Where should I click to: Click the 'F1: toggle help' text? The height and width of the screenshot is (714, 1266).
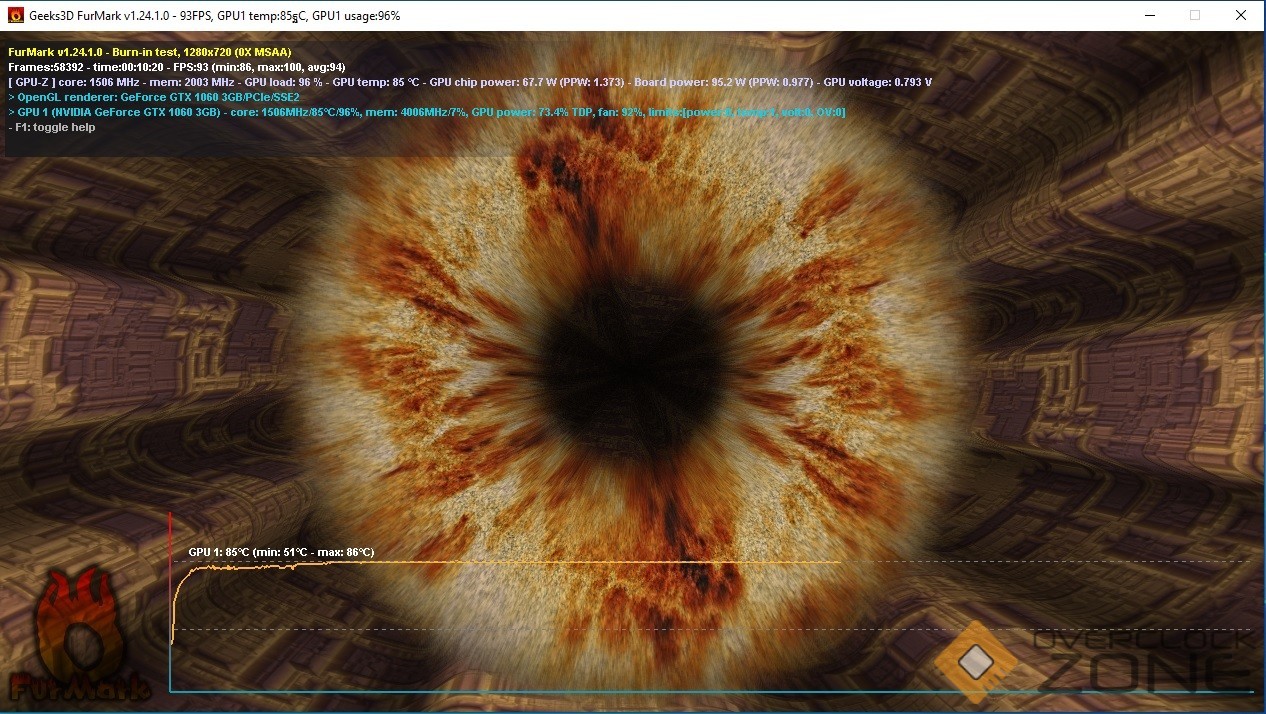coord(52,127)
